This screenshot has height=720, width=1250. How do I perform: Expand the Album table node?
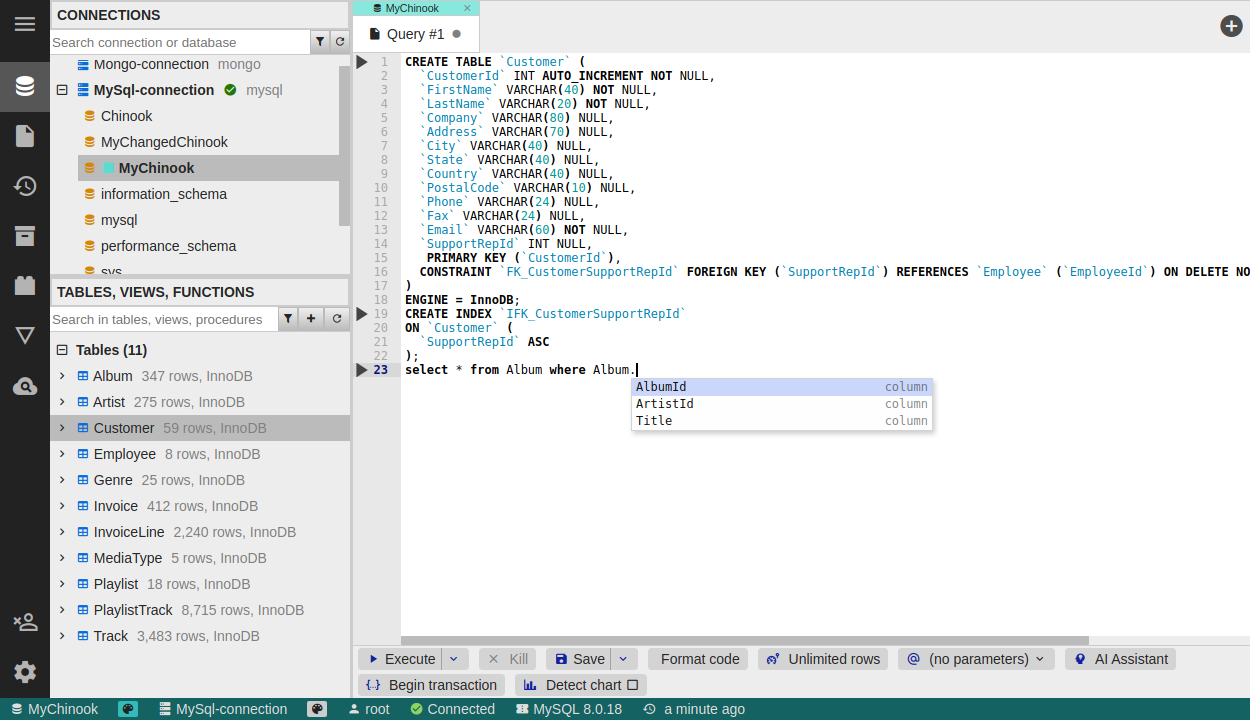(62, 376)
